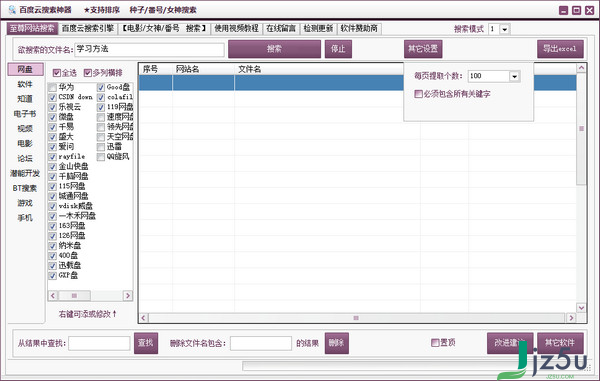Uncheck the CSDN down checkbox

[x=53, y=98]
